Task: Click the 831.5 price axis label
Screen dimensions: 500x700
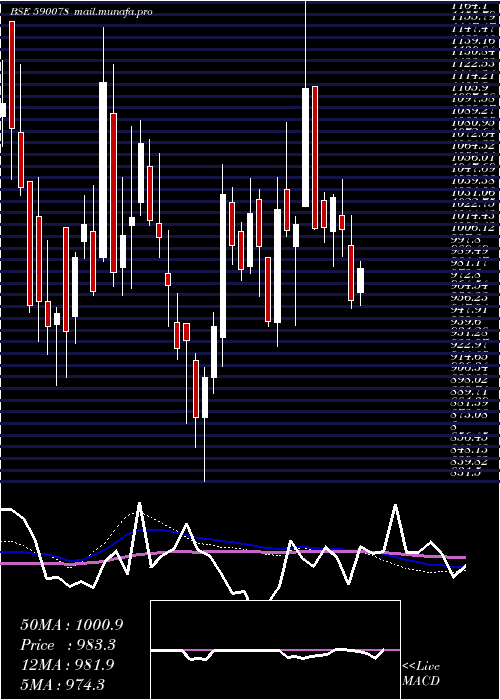Action: (465, 473)
